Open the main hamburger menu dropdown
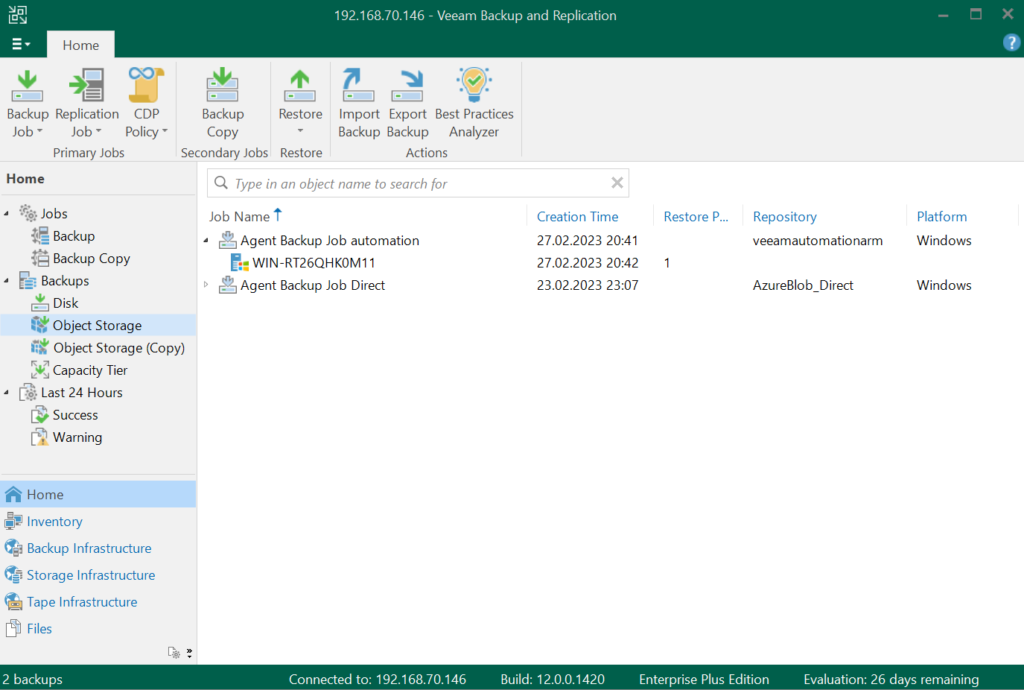The image size is (1024, 690). [x=21, y=45]
